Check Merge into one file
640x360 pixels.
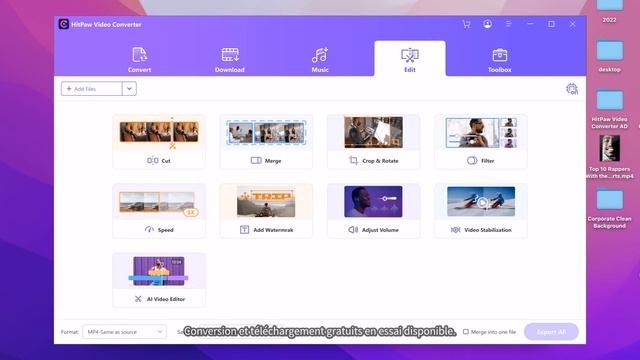(465, 332)
